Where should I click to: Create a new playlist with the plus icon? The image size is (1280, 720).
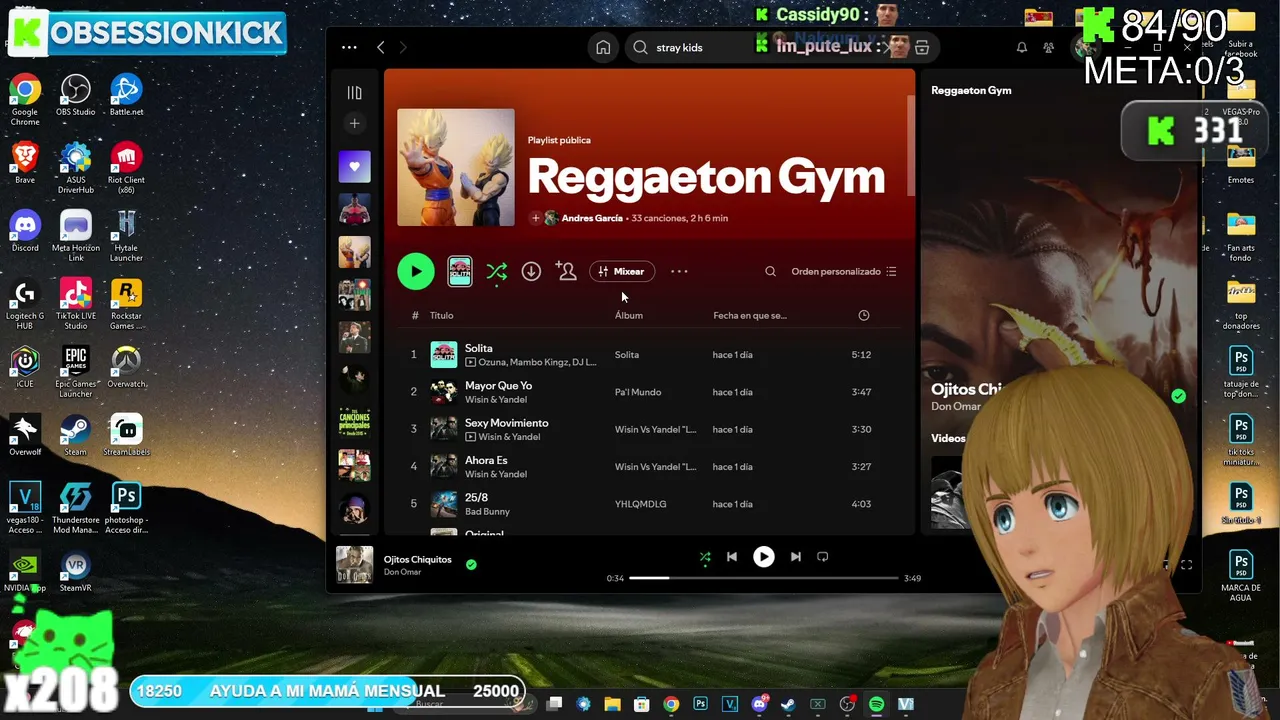354,124
